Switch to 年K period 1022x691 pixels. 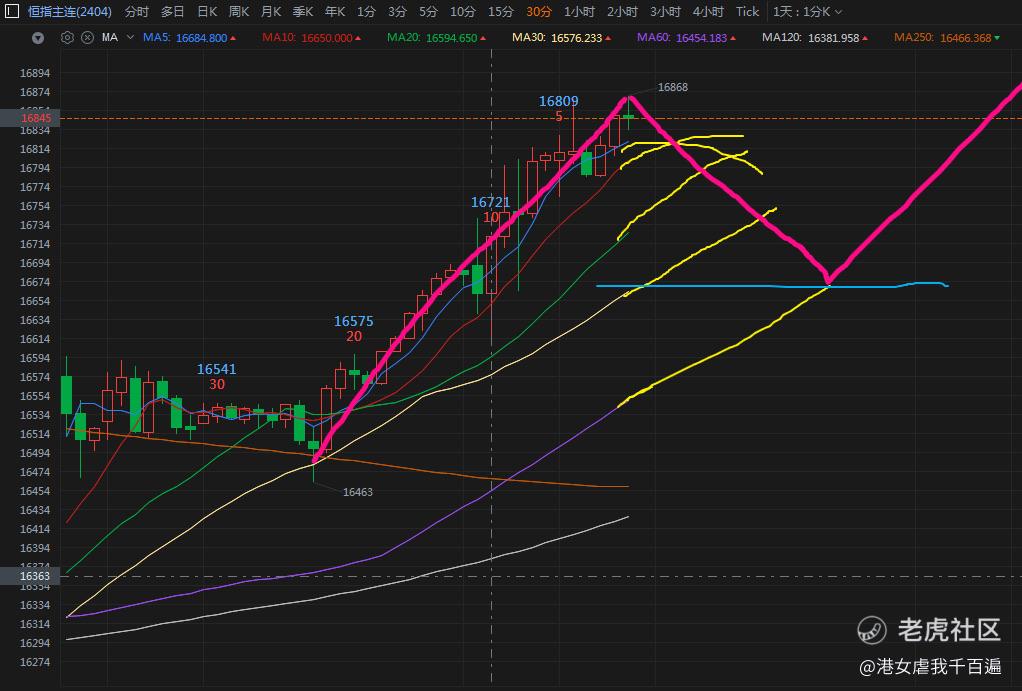(335, 12)
